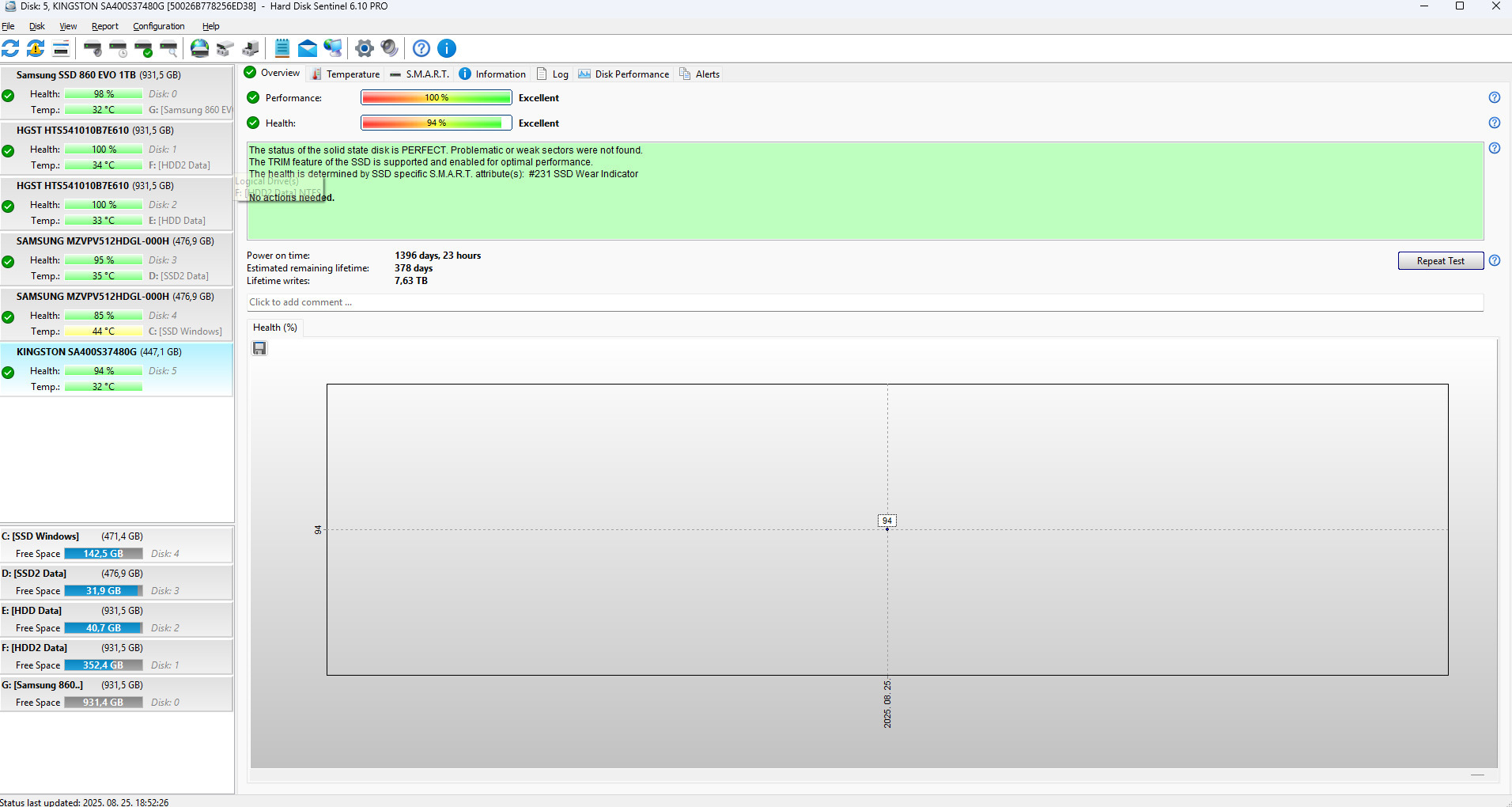This screenshot has height=807, width=1512.
Task: Click lifetime writes value 7,63 TB
Action: click(411, 281)
